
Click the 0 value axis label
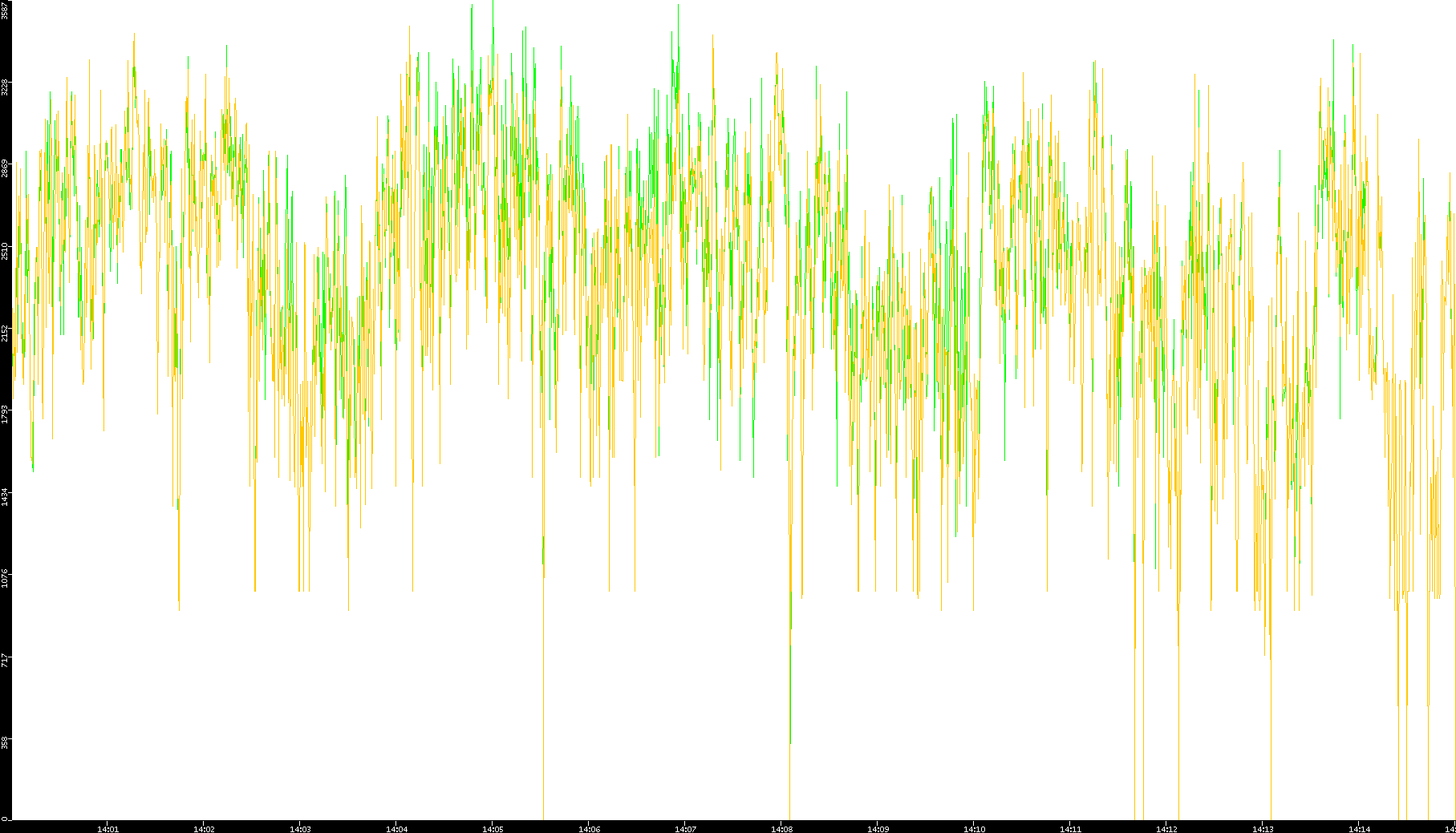(x=5, y=819)
